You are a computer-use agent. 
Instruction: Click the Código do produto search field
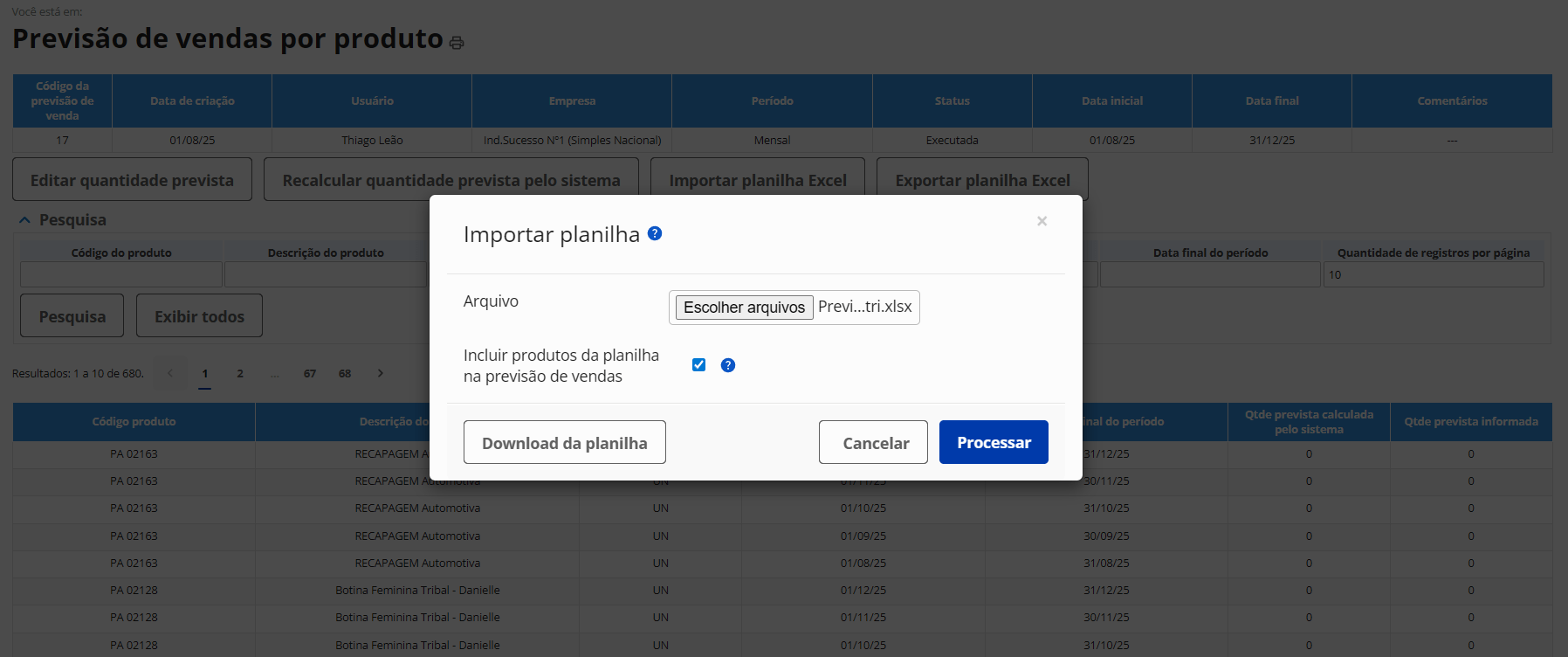click(x=121, y=274)
